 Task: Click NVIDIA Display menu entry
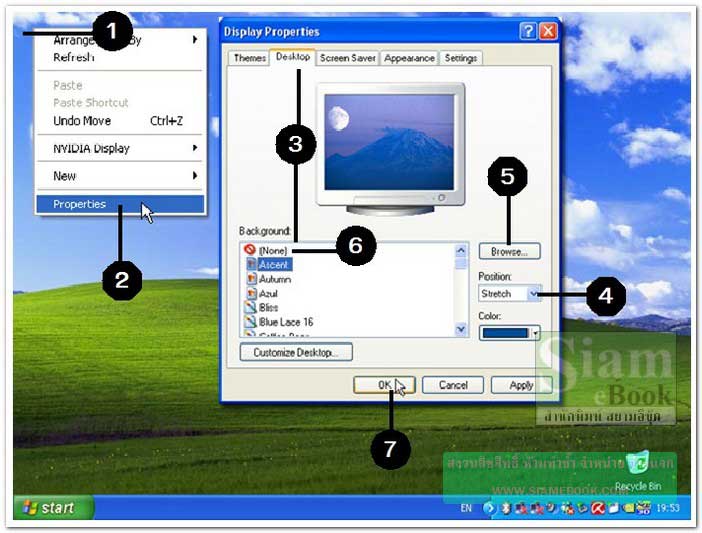click(x=120, y=148)
